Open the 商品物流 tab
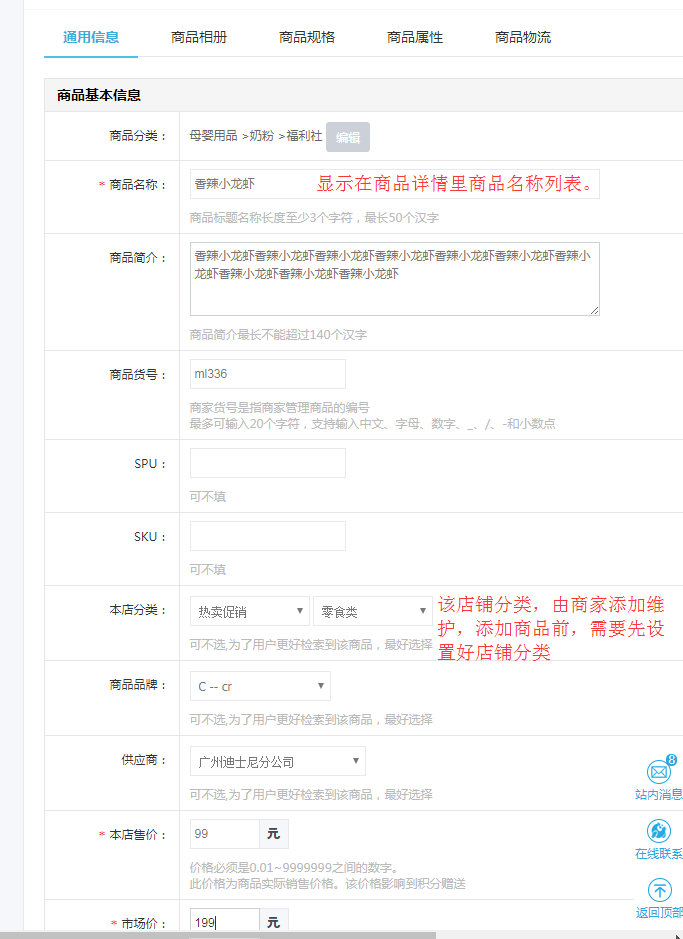Screen dimensions: 683x939 pyautogui.click(x=523, y=37)
